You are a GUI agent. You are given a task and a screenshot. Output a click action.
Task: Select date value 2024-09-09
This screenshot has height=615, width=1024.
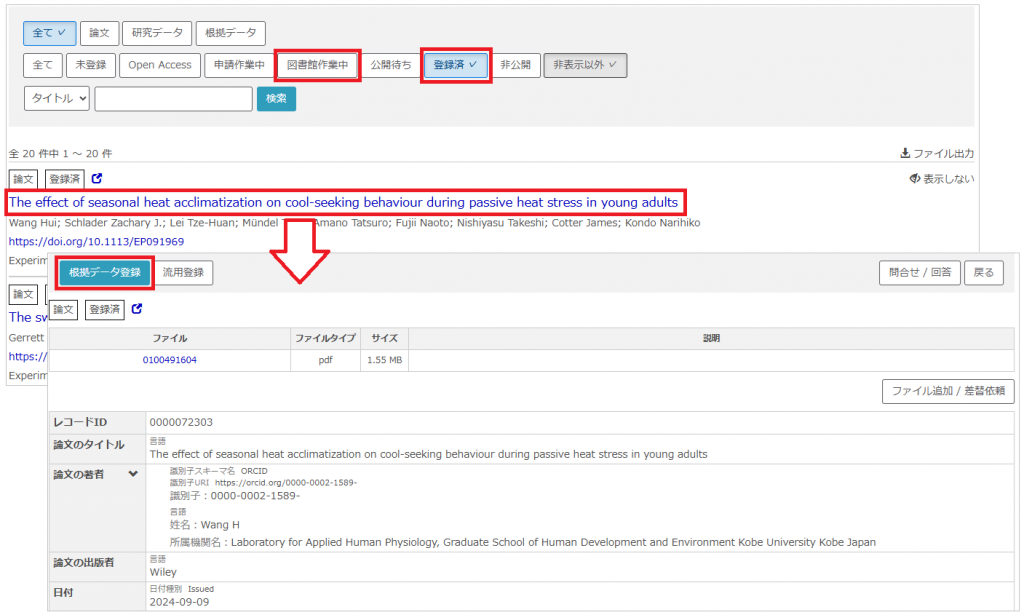[180, 603]
